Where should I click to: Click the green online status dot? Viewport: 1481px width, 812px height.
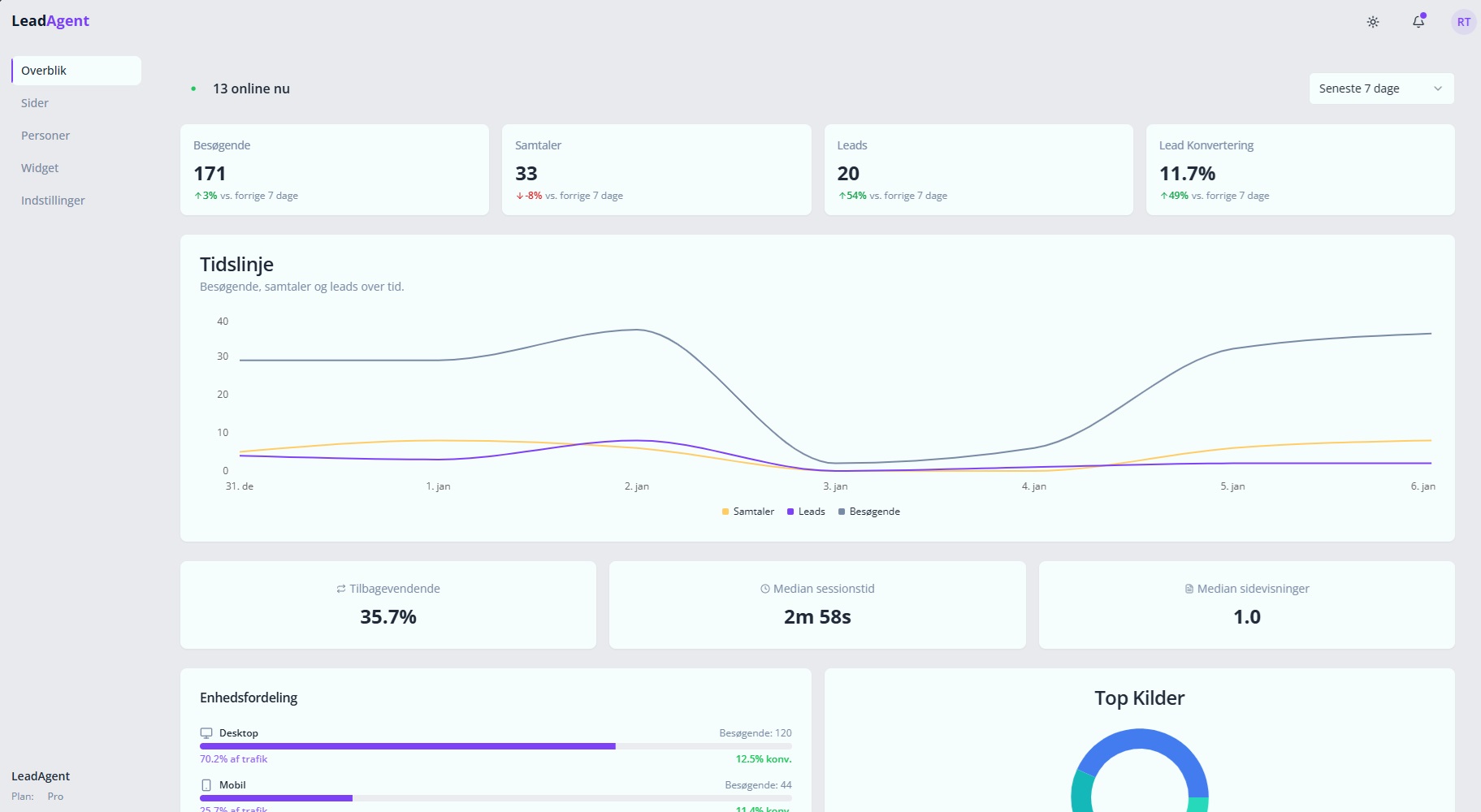pos(193,88)
